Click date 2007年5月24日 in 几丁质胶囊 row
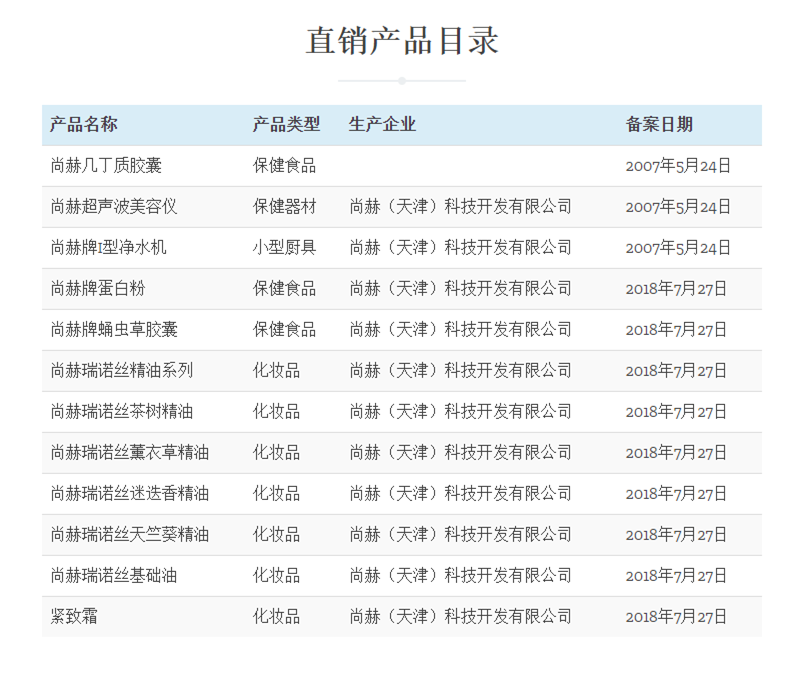 [678, 166]
